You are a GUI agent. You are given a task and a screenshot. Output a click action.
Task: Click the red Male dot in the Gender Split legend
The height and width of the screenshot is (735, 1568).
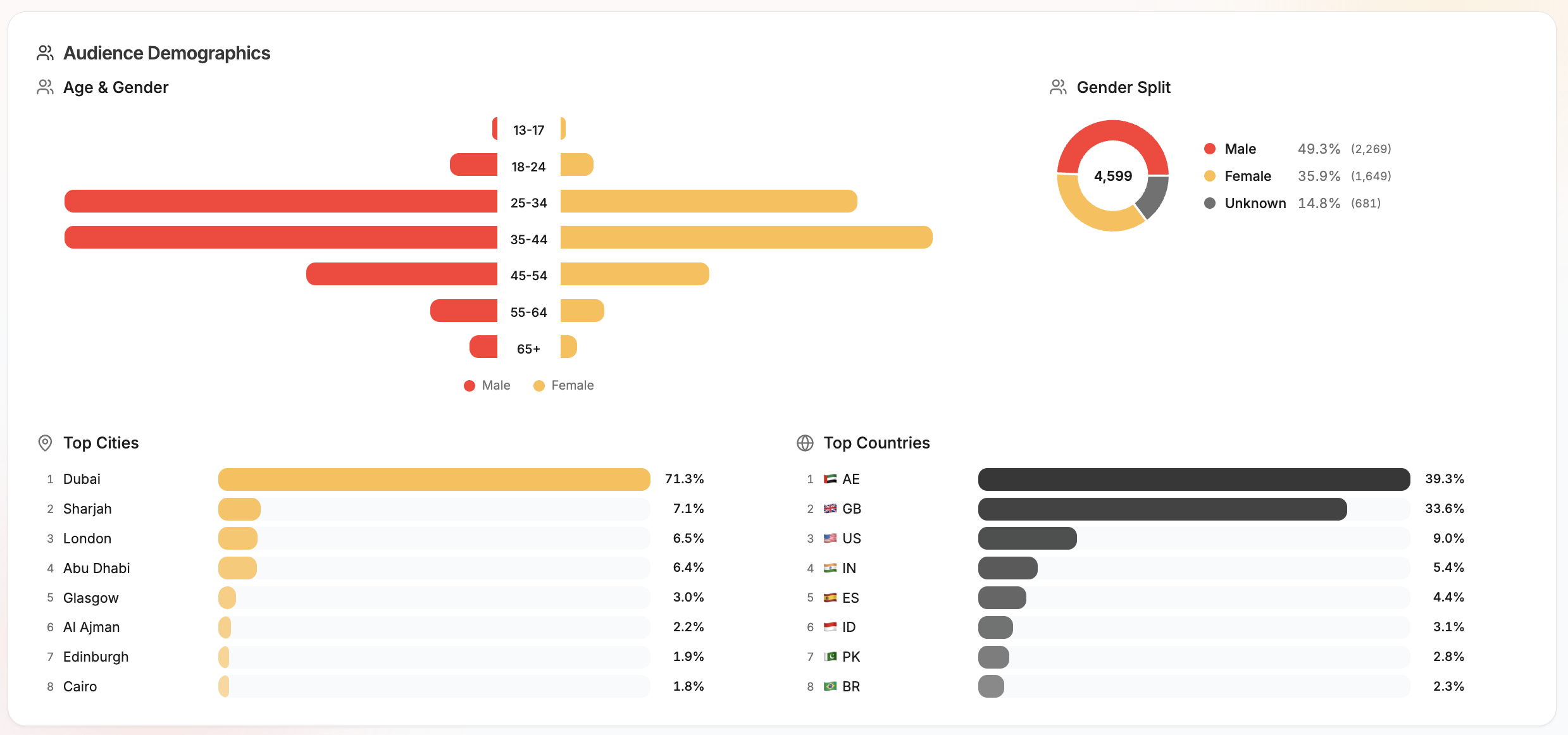1210,149
